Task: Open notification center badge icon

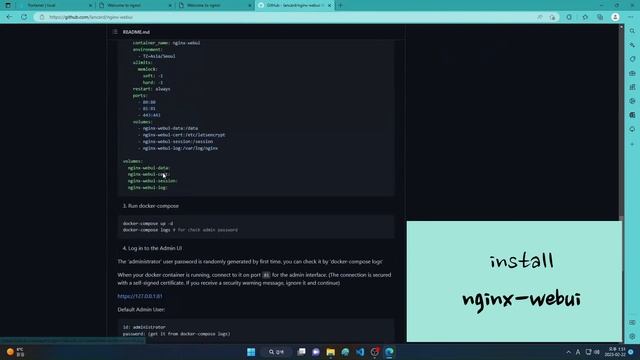Action: click(631, 352)
